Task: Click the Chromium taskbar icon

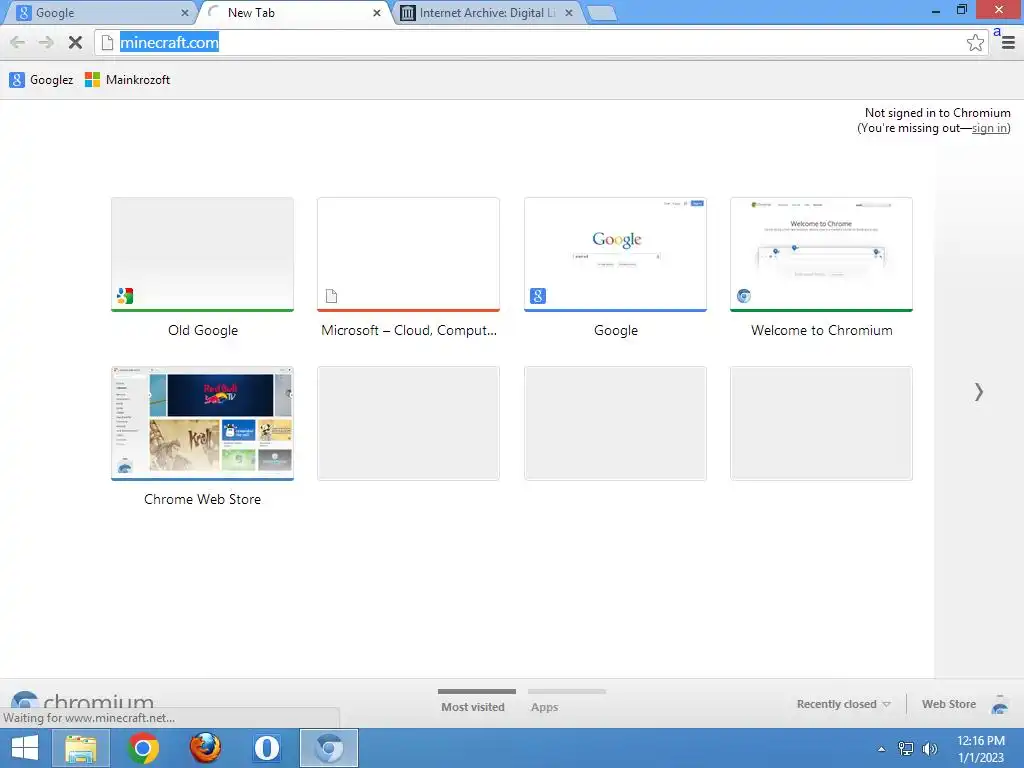Action: pos(329,748)
